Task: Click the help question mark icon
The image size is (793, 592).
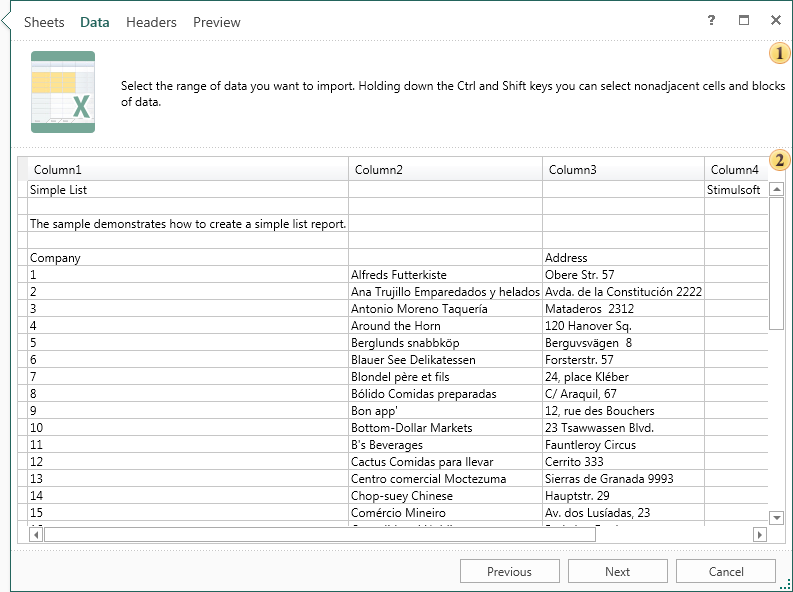Action: (x=711, y=20)
